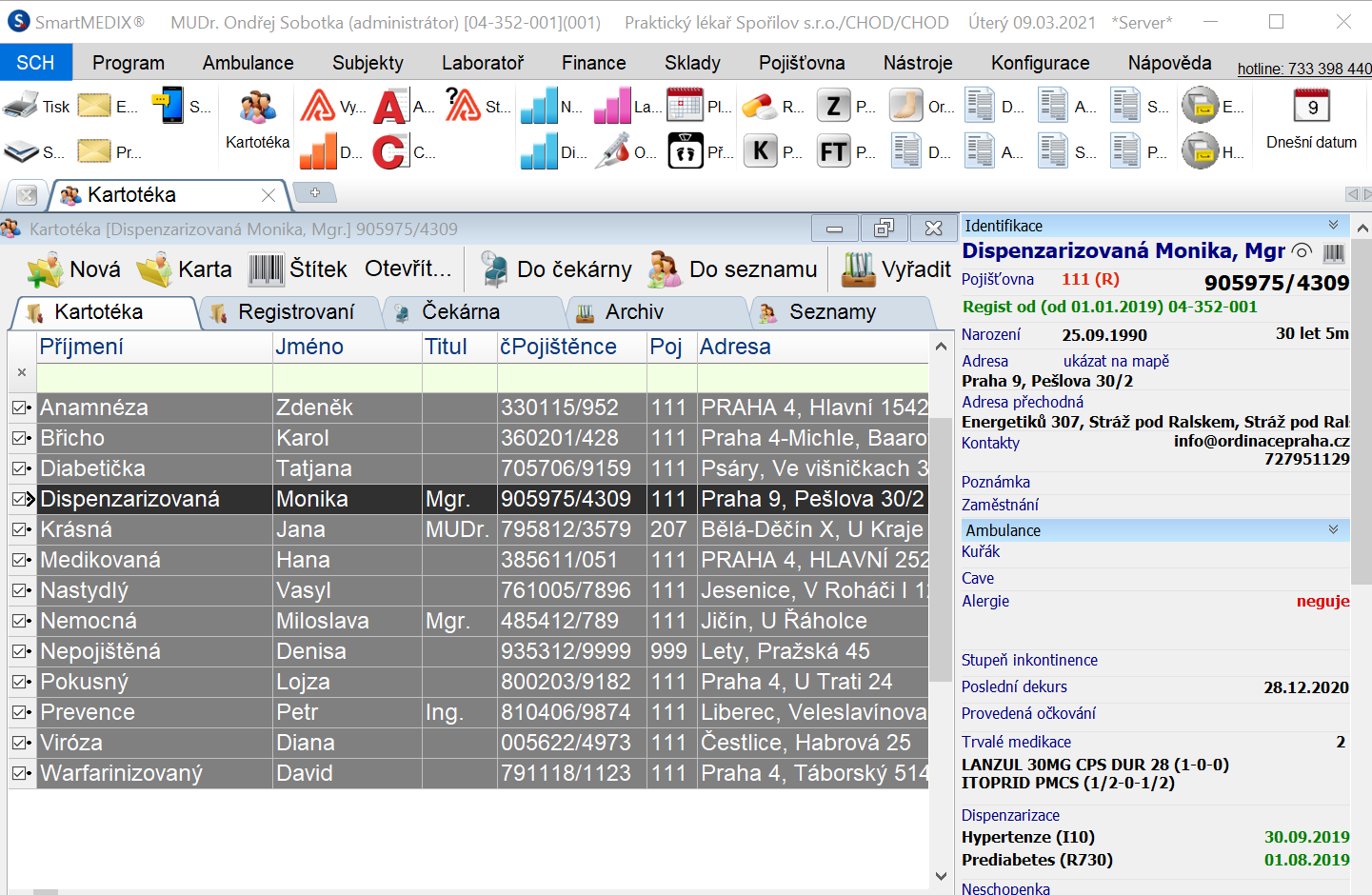Toggle checkbox for Nastydlý Vasyl row
Screen dimensions: 1372x895
point(19,590)
